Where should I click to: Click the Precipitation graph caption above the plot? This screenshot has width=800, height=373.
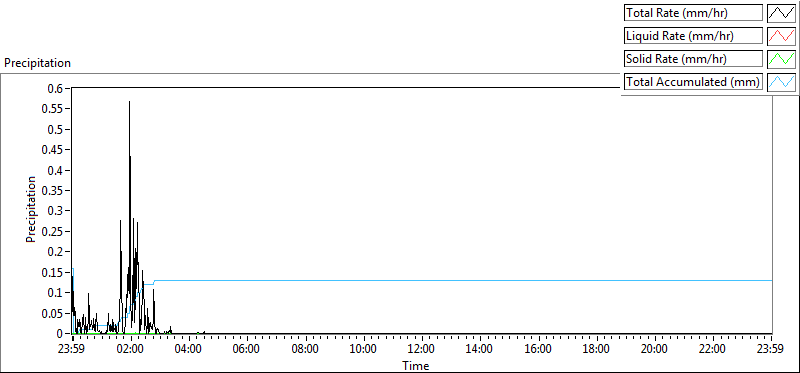[x=37, y=63]
